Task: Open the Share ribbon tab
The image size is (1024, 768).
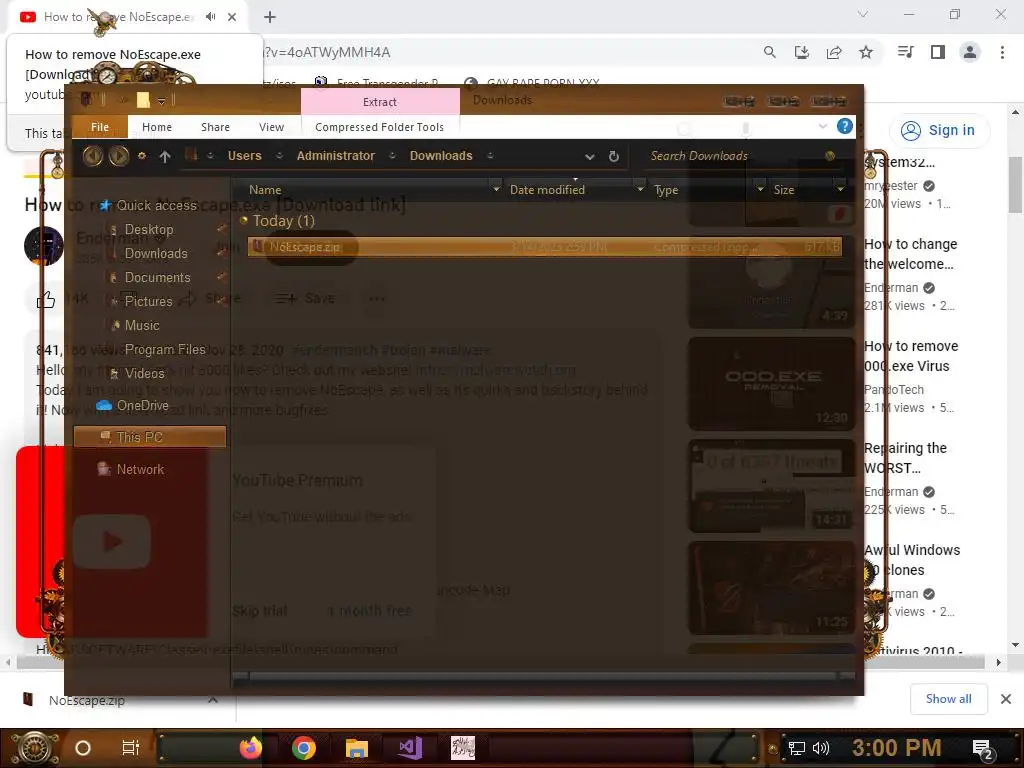Action: point(215,127)
